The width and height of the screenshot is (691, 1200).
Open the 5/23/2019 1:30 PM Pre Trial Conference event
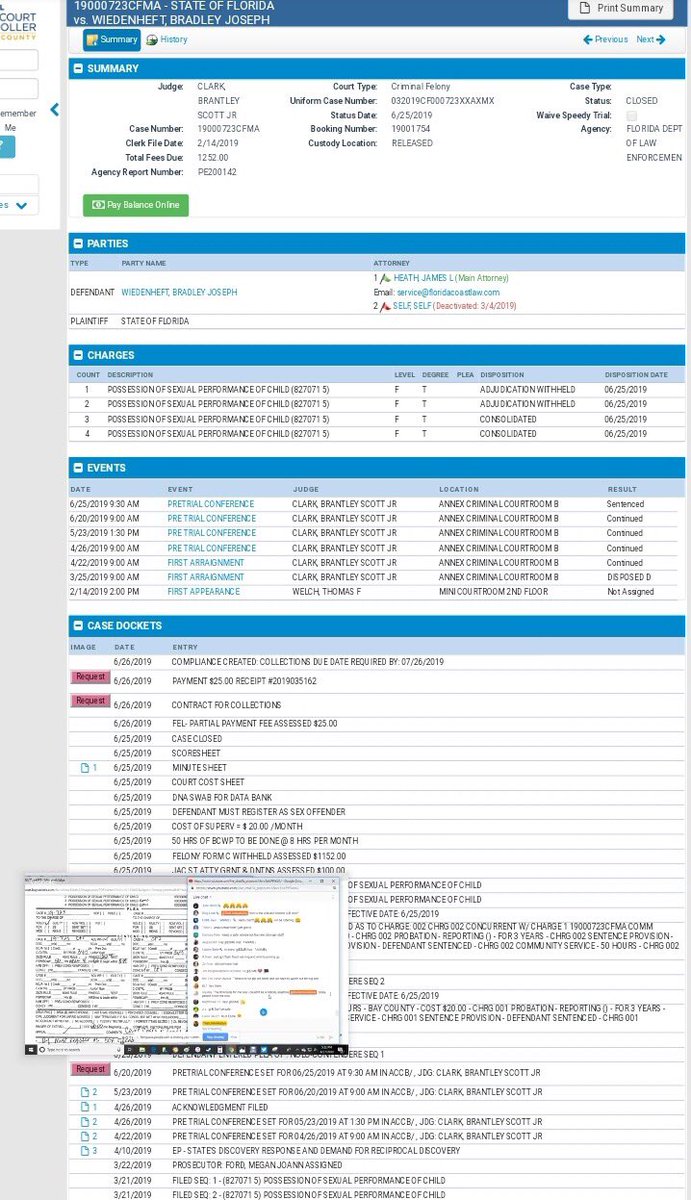(x=211, y=534)
